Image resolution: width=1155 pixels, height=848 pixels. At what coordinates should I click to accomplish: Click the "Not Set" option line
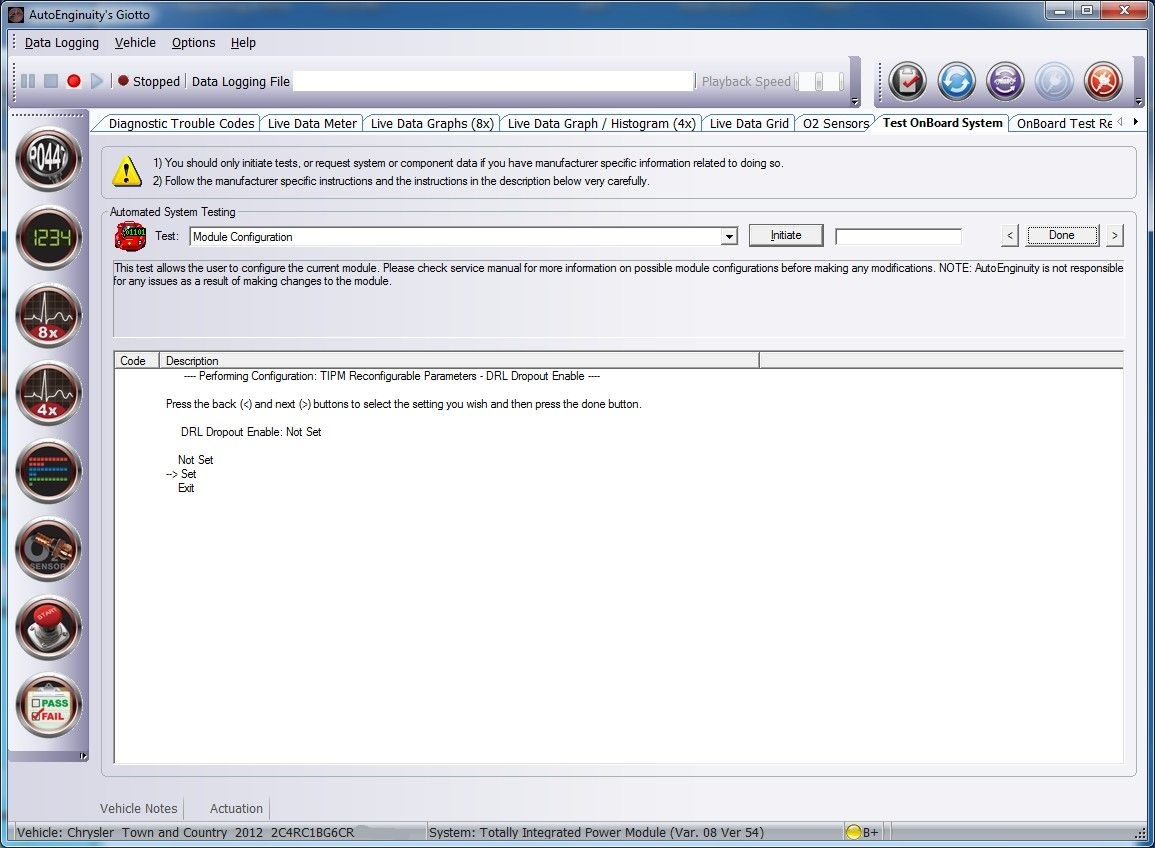(195, 460)
